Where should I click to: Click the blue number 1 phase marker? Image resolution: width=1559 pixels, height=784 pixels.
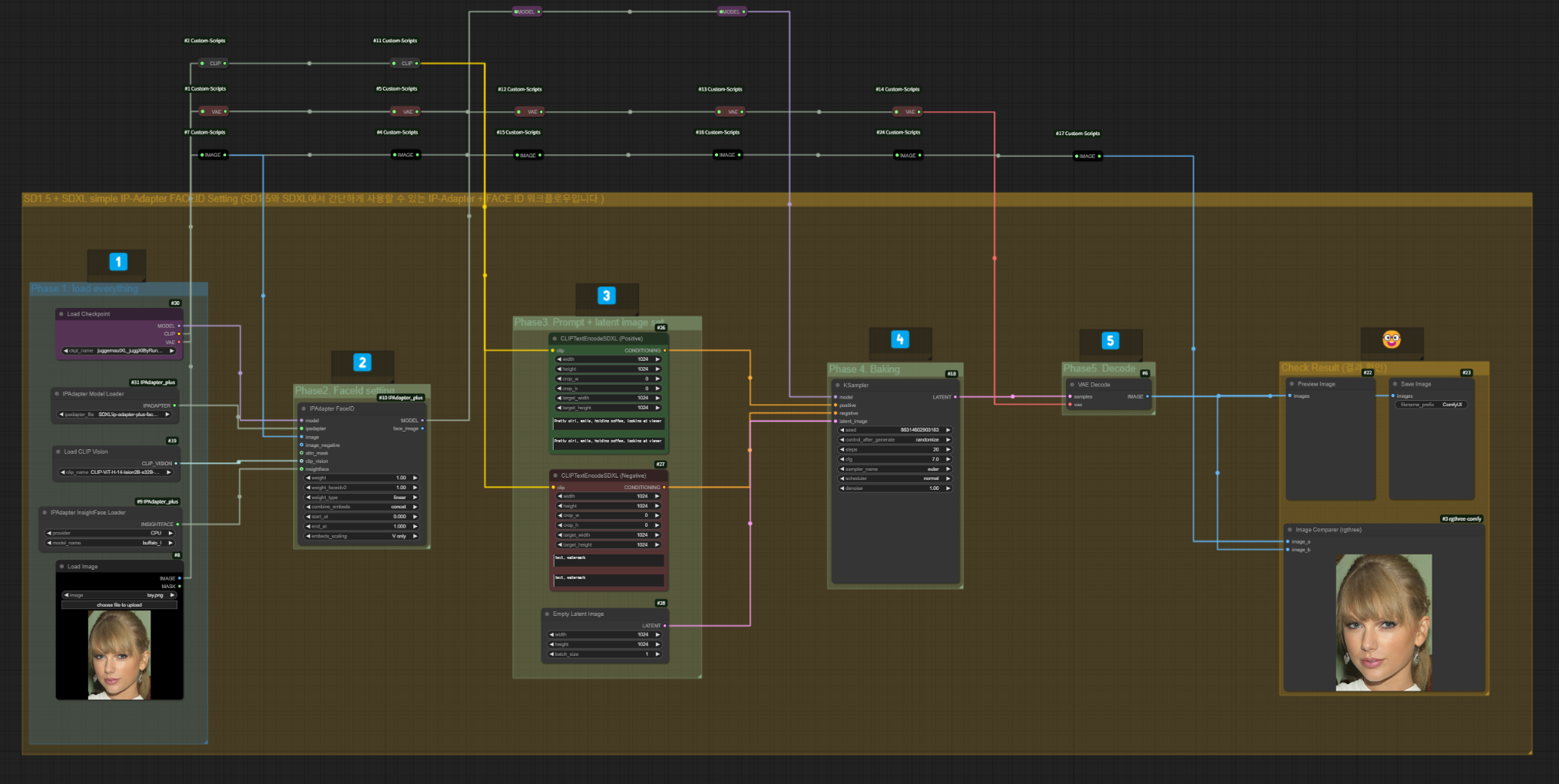(x=118, y=262)
